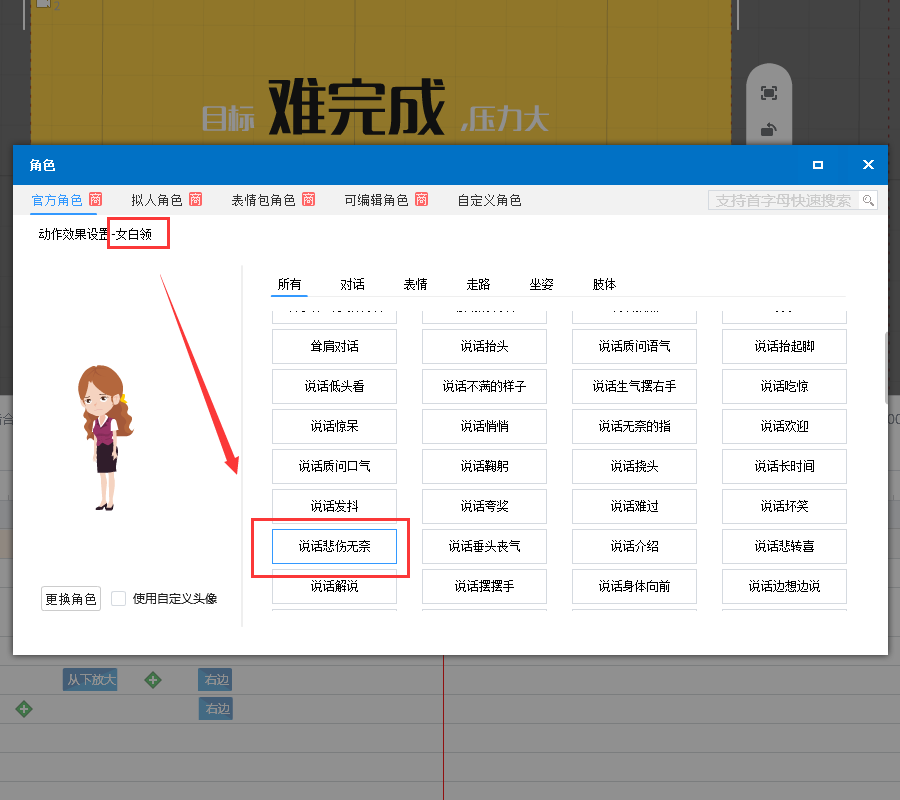900x800 pixels.
Task: Select the 自定义角色 tab
Action: pos(490,200)
